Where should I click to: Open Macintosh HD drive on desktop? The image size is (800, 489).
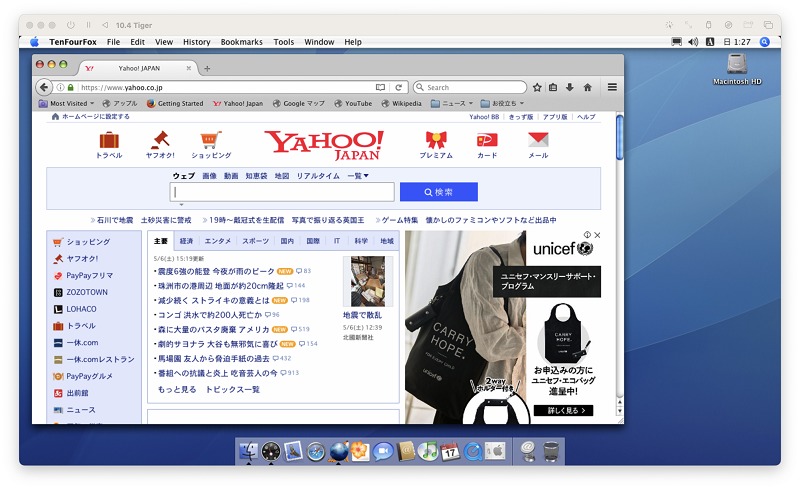point(737,65)
